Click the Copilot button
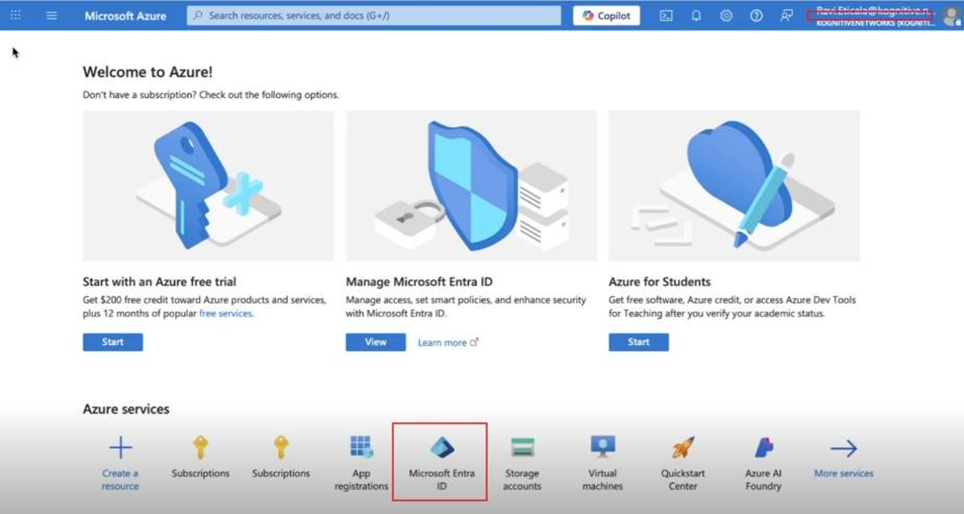Viewport: 964px width, 514px height. 606,16
